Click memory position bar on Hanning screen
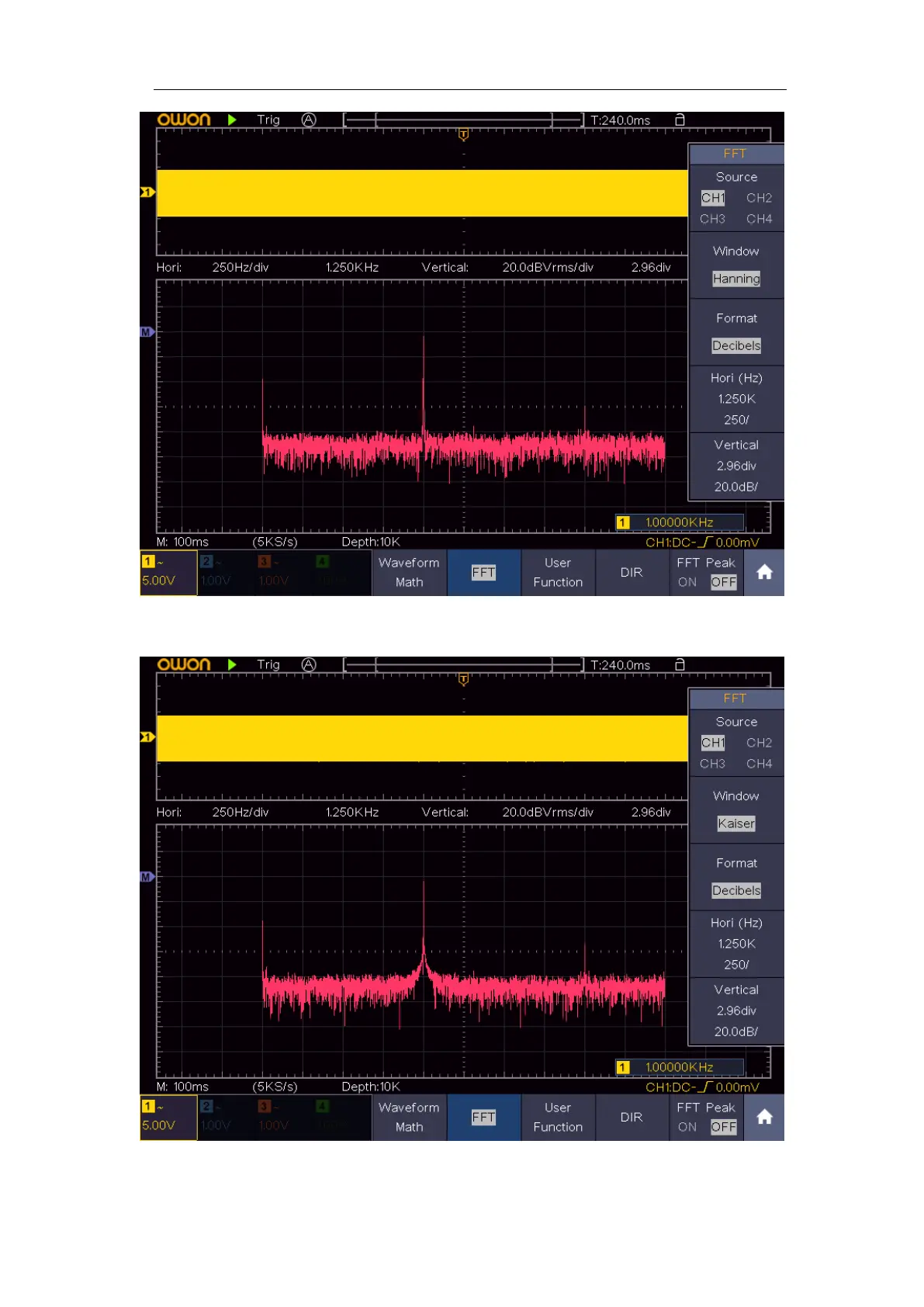The width and height of the screenshot is (924, 1307). pyautogui.click(x=464, y=120)
